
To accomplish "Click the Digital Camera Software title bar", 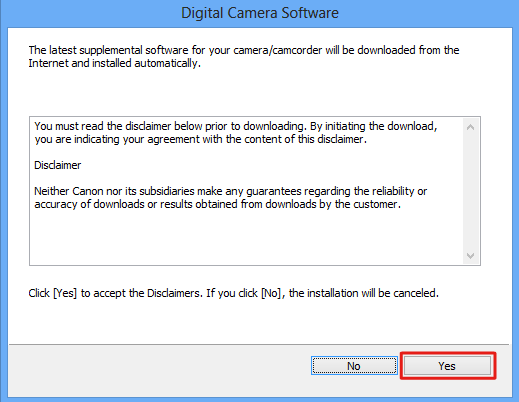I will [x=260, y=13].
